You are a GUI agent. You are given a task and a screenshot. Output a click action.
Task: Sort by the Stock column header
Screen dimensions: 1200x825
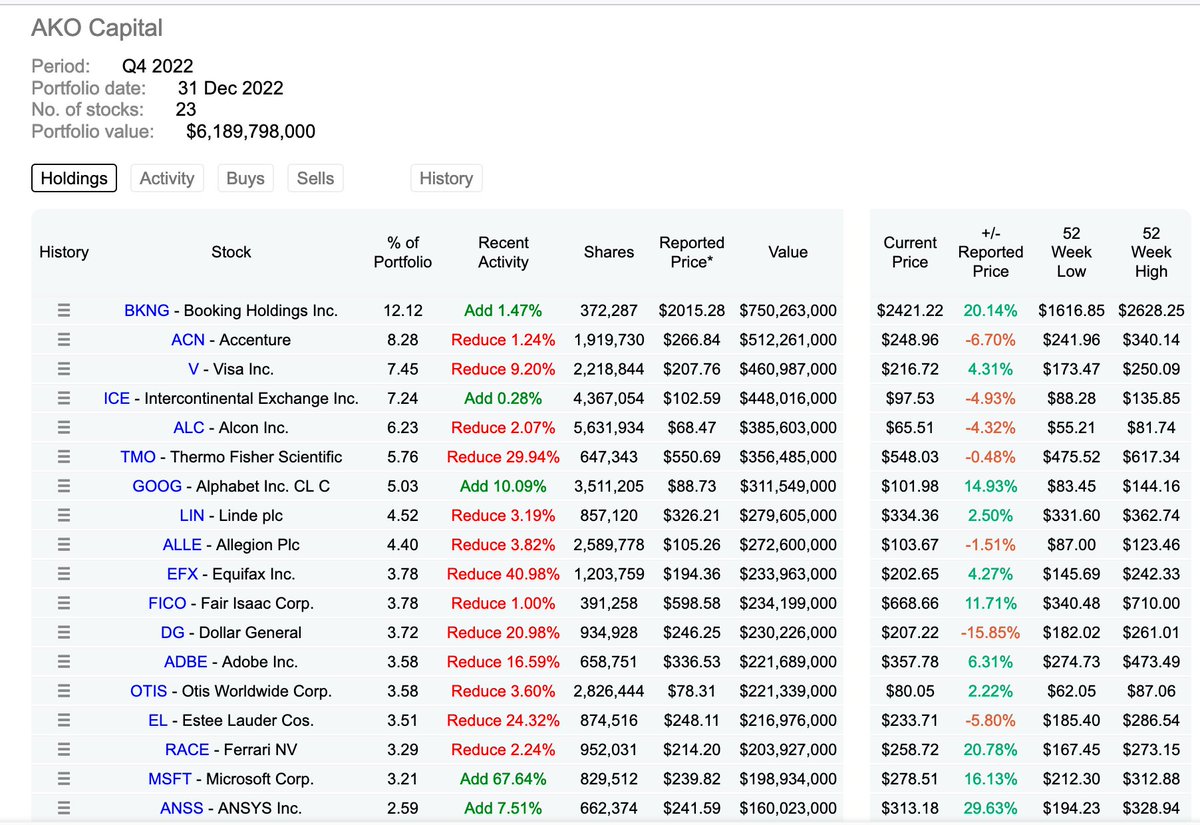(x=231, y=252)
